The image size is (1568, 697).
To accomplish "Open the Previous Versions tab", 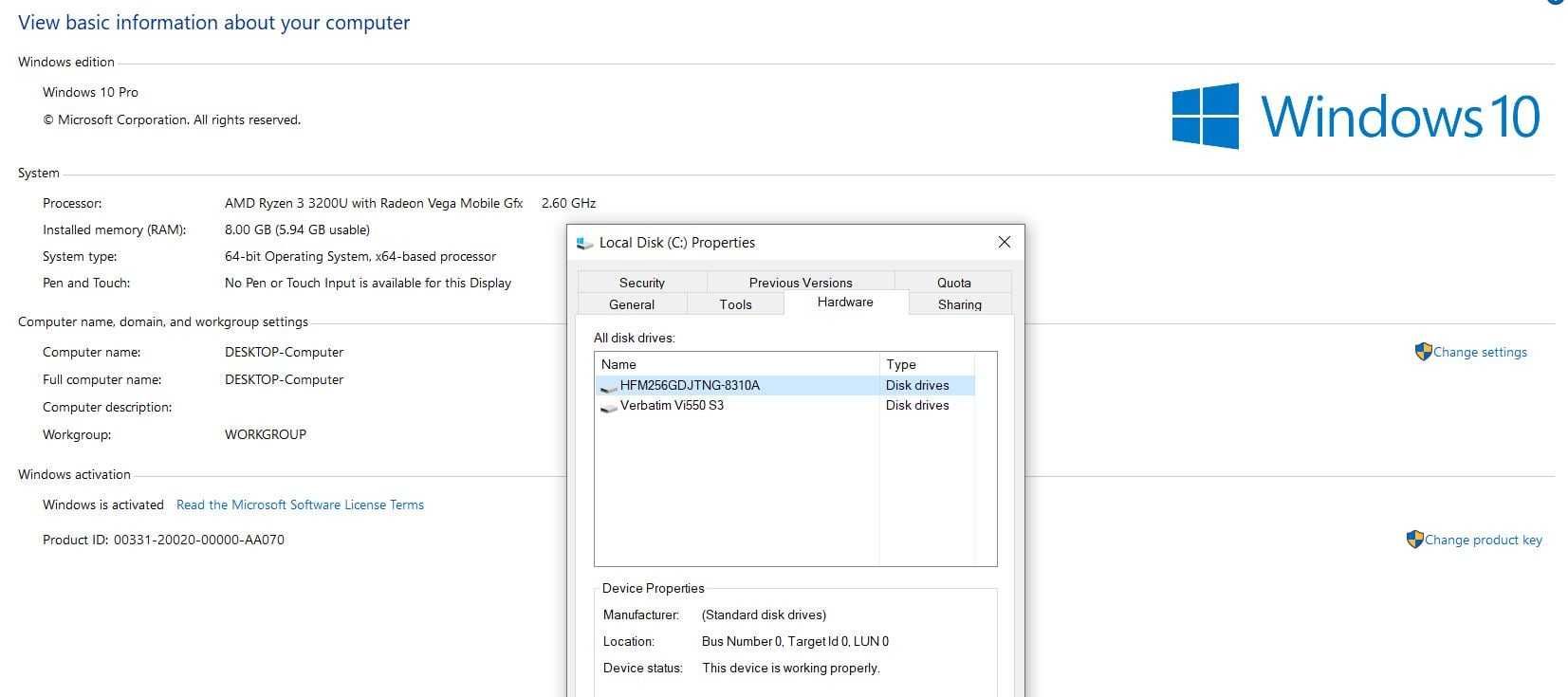I will [x=801, y=283].
